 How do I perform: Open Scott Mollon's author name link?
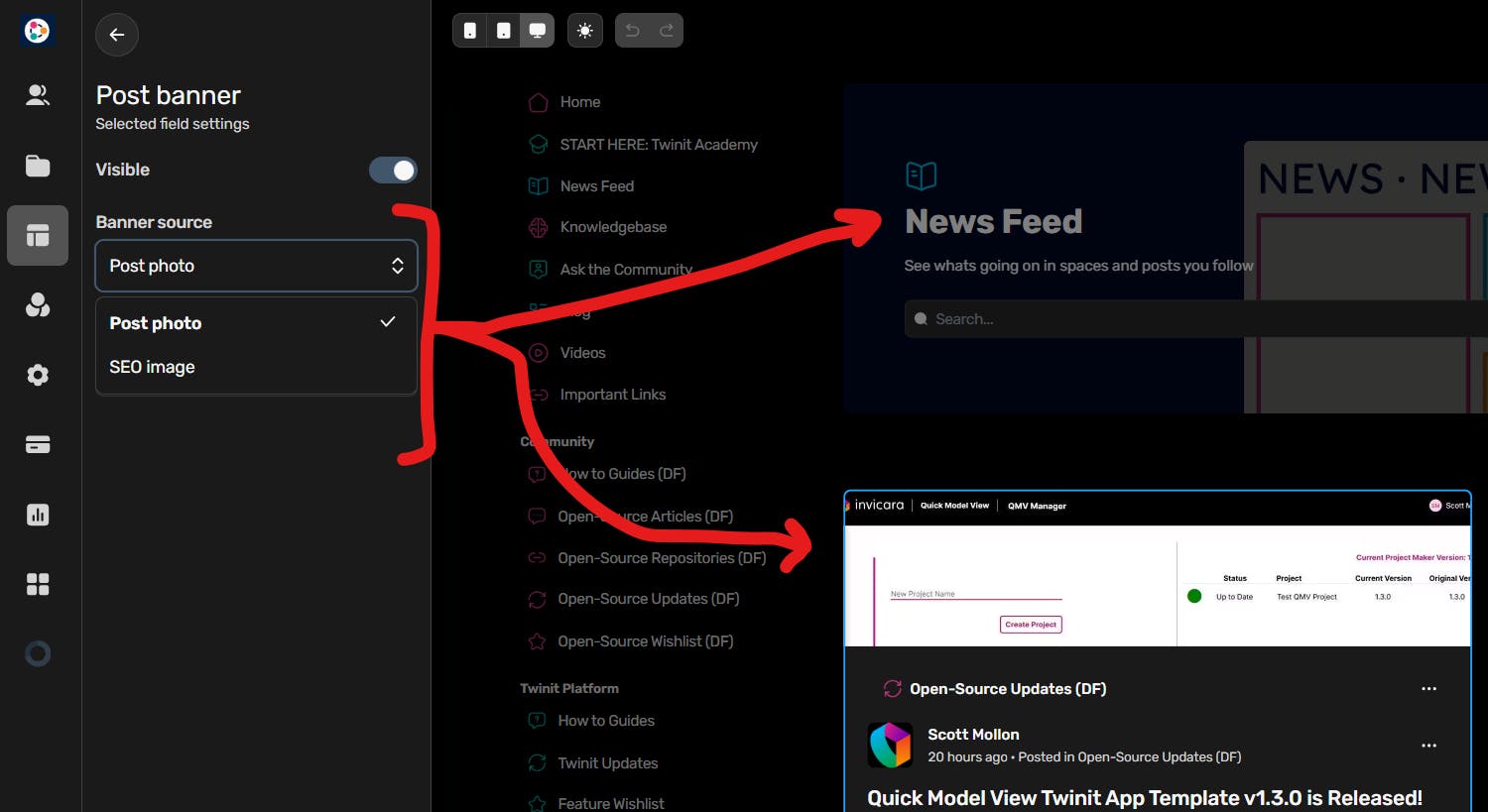coord(973,735)
